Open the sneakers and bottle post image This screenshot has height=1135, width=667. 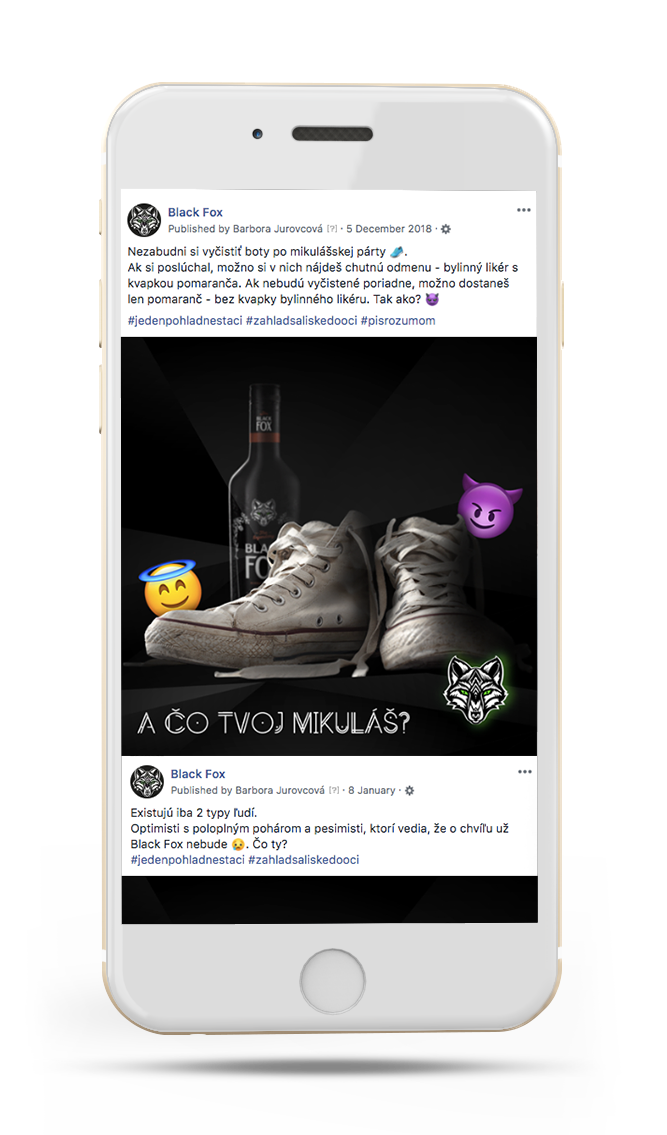pyautogui.click(x=329, y=500)
